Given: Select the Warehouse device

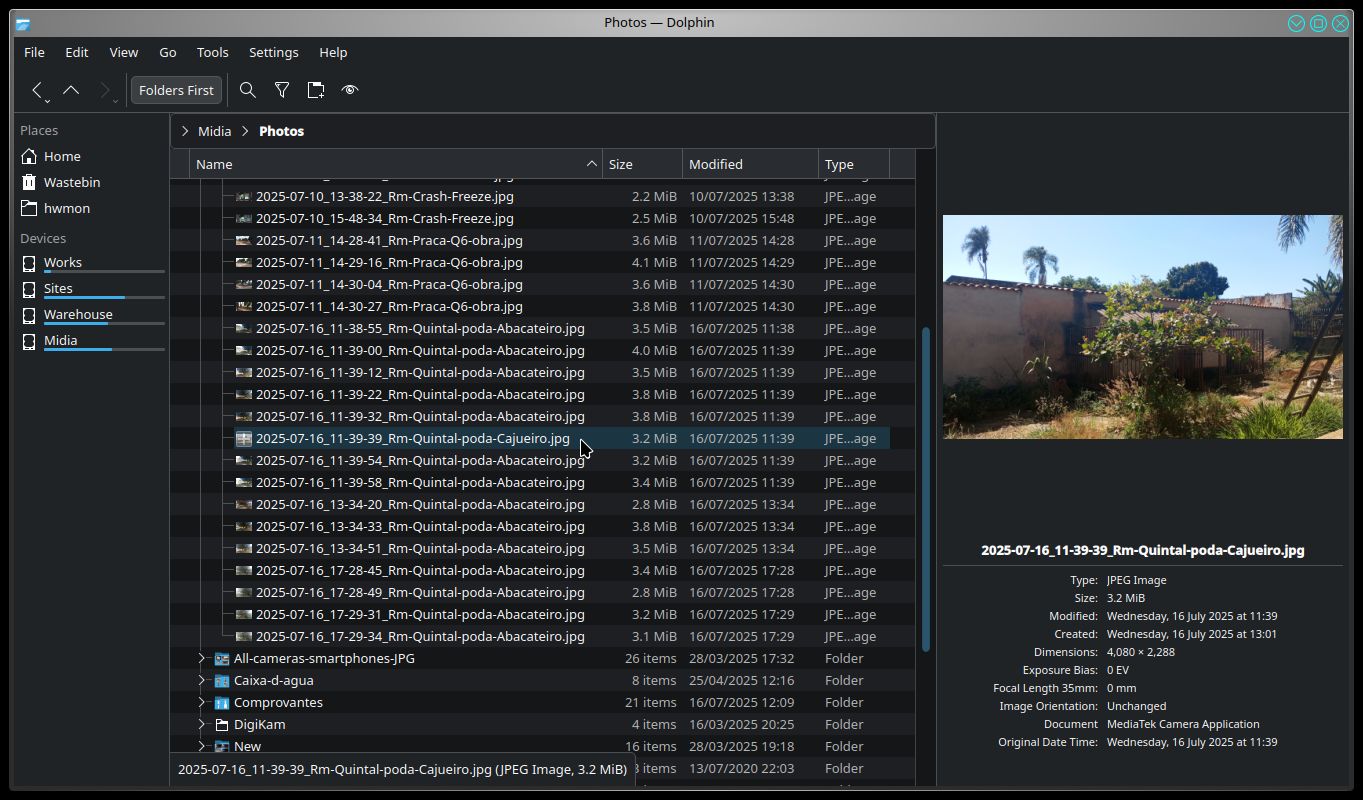Looking at the screenshot, I should (x=78, y=314).
